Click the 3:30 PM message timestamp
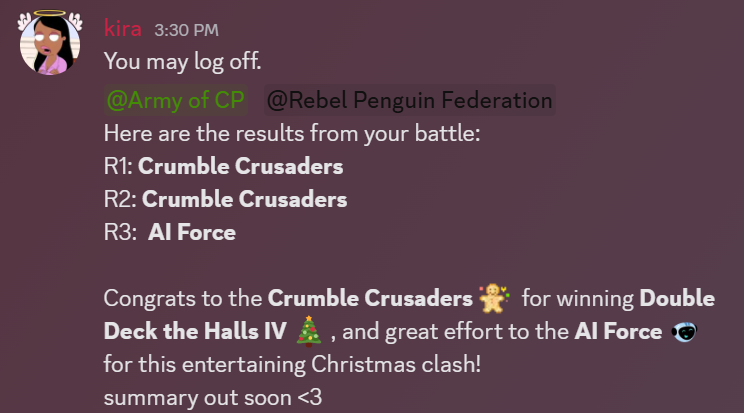 tap(186, 30)
